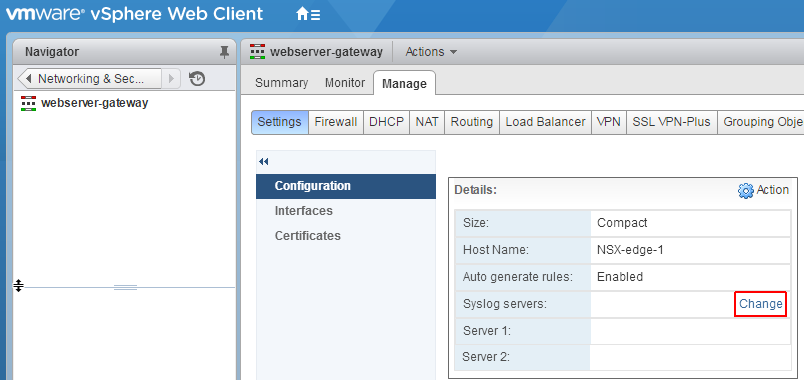Viewport: 804px width, 380px height.
Task: Pin the Navigator panel
Action: [224, 52]
